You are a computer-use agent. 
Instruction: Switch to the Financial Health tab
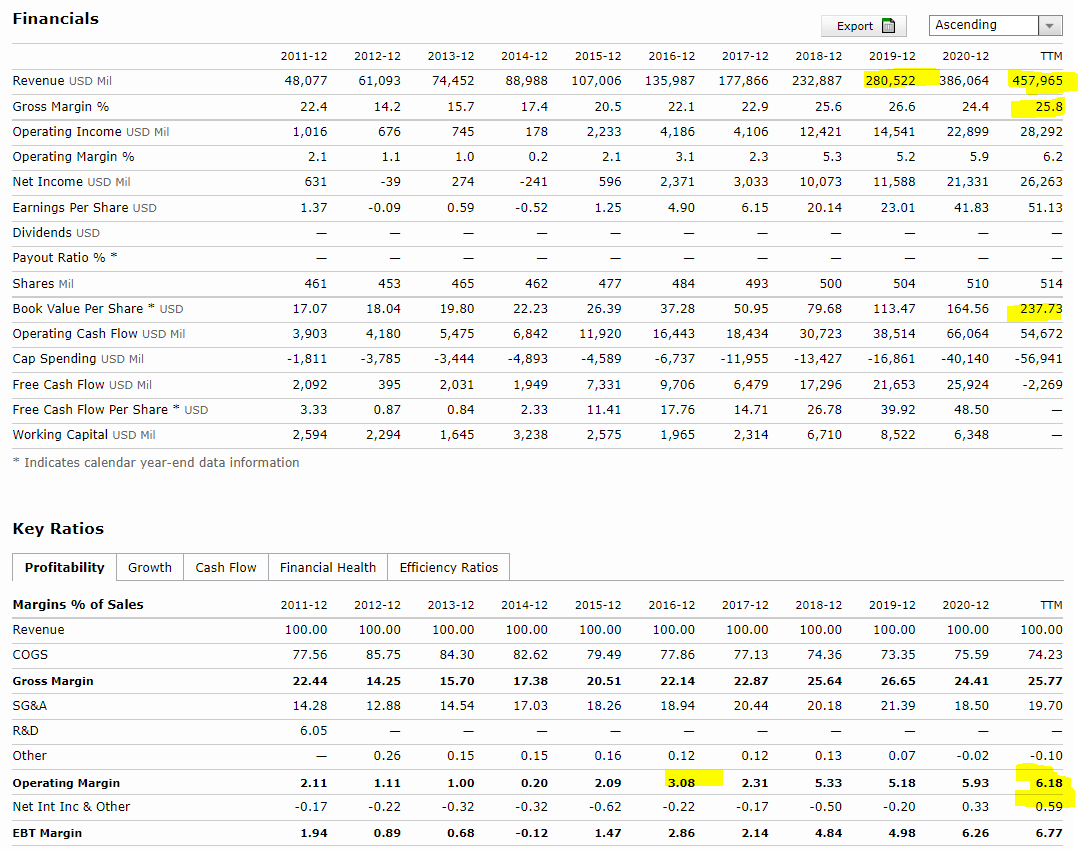point(328,567)
